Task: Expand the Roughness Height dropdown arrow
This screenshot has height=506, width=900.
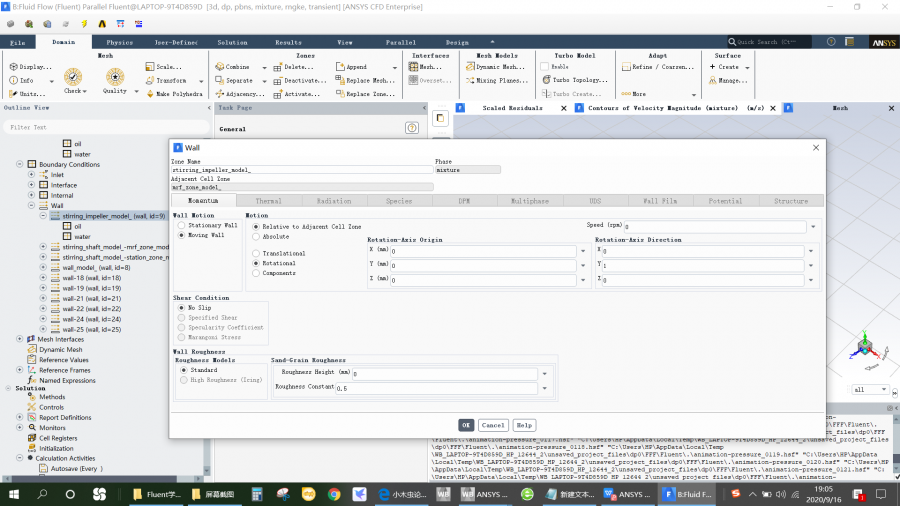Action: click(x=543, y=373)
